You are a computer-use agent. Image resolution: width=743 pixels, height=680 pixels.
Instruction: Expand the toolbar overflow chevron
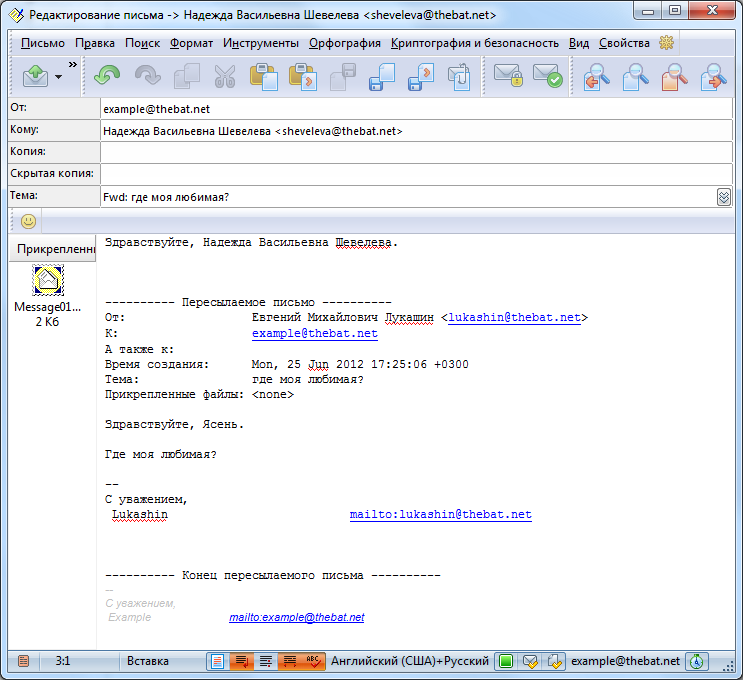pos(72,64)
